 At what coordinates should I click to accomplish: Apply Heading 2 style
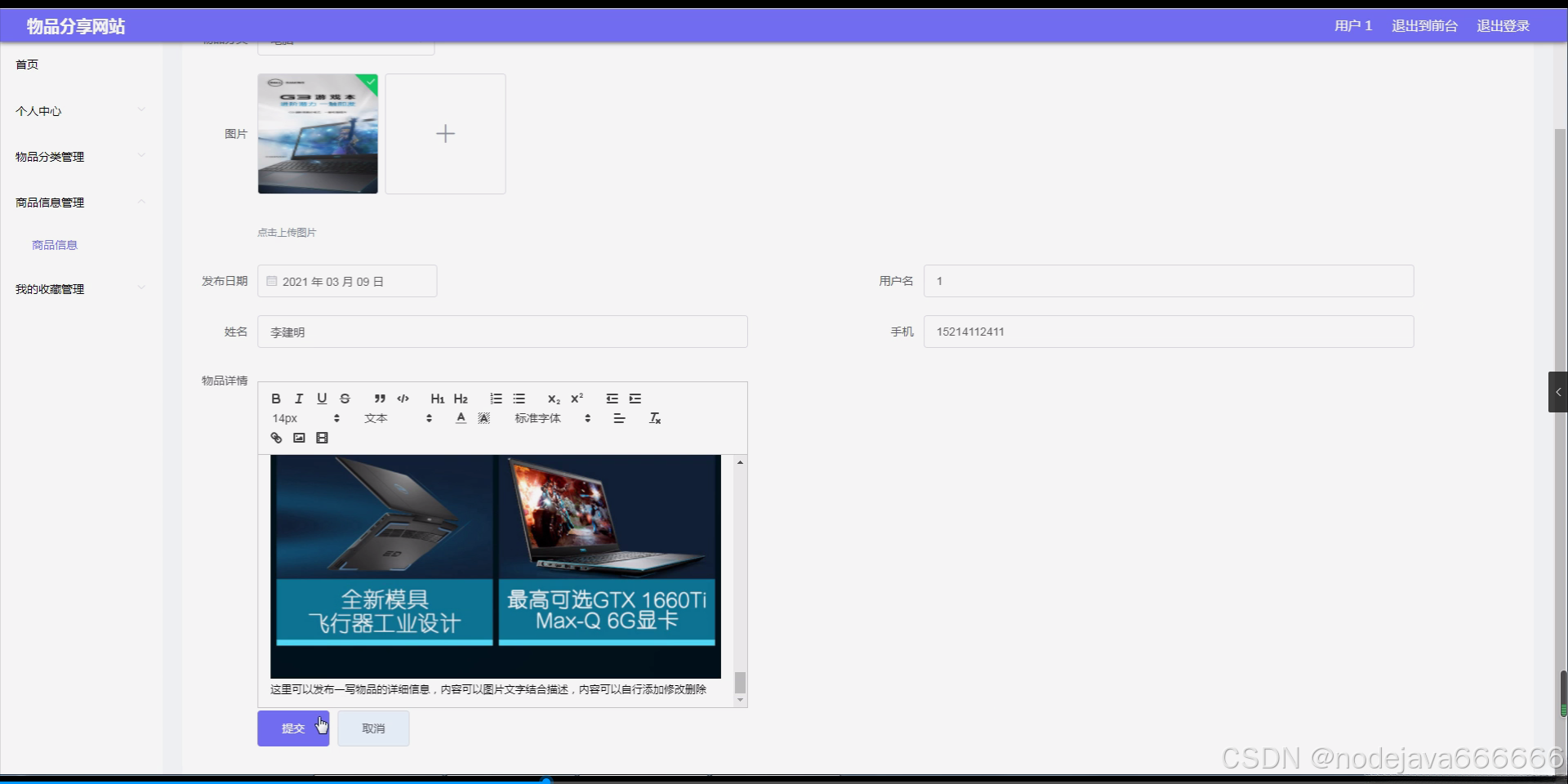(x=461, y=399)
